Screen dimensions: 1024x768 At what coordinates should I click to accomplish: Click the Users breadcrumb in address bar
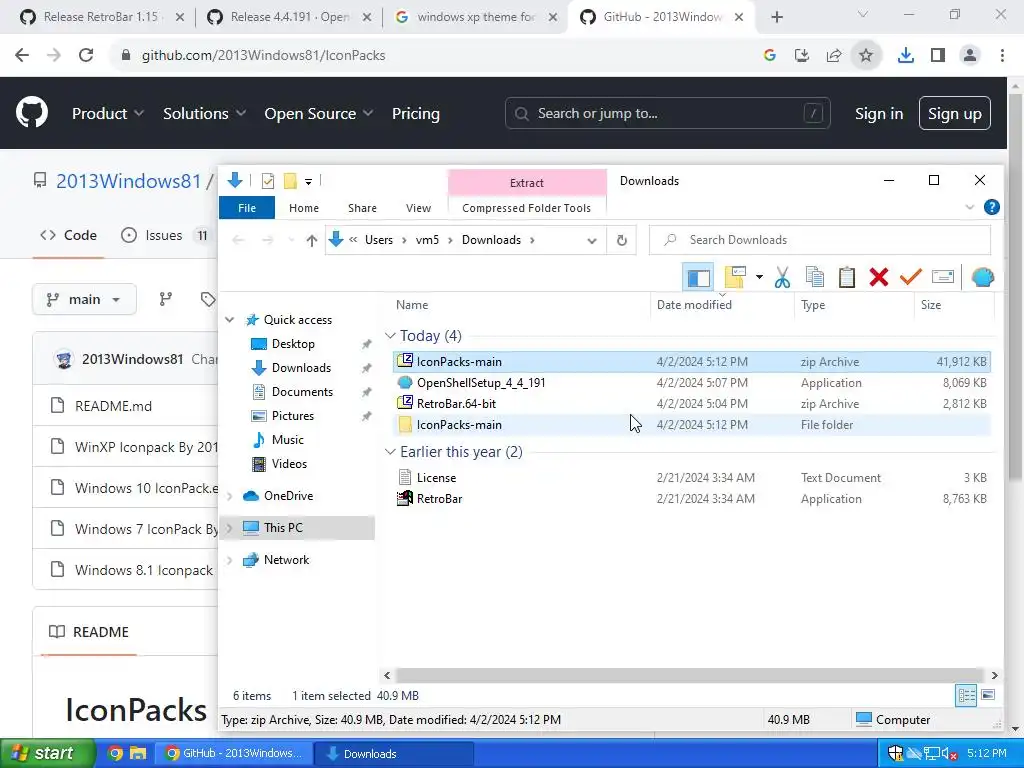coord(379,240)
